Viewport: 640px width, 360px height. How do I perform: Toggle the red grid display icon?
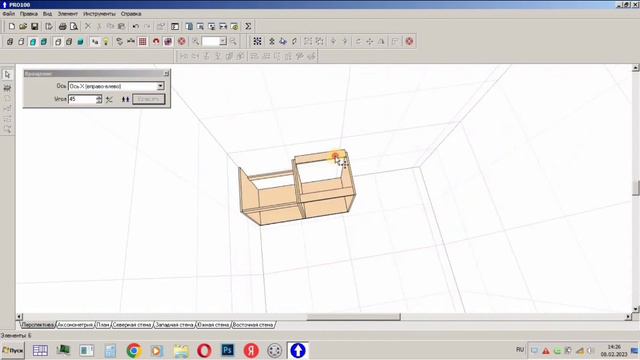pyautogui.click(x=142, y=42)
